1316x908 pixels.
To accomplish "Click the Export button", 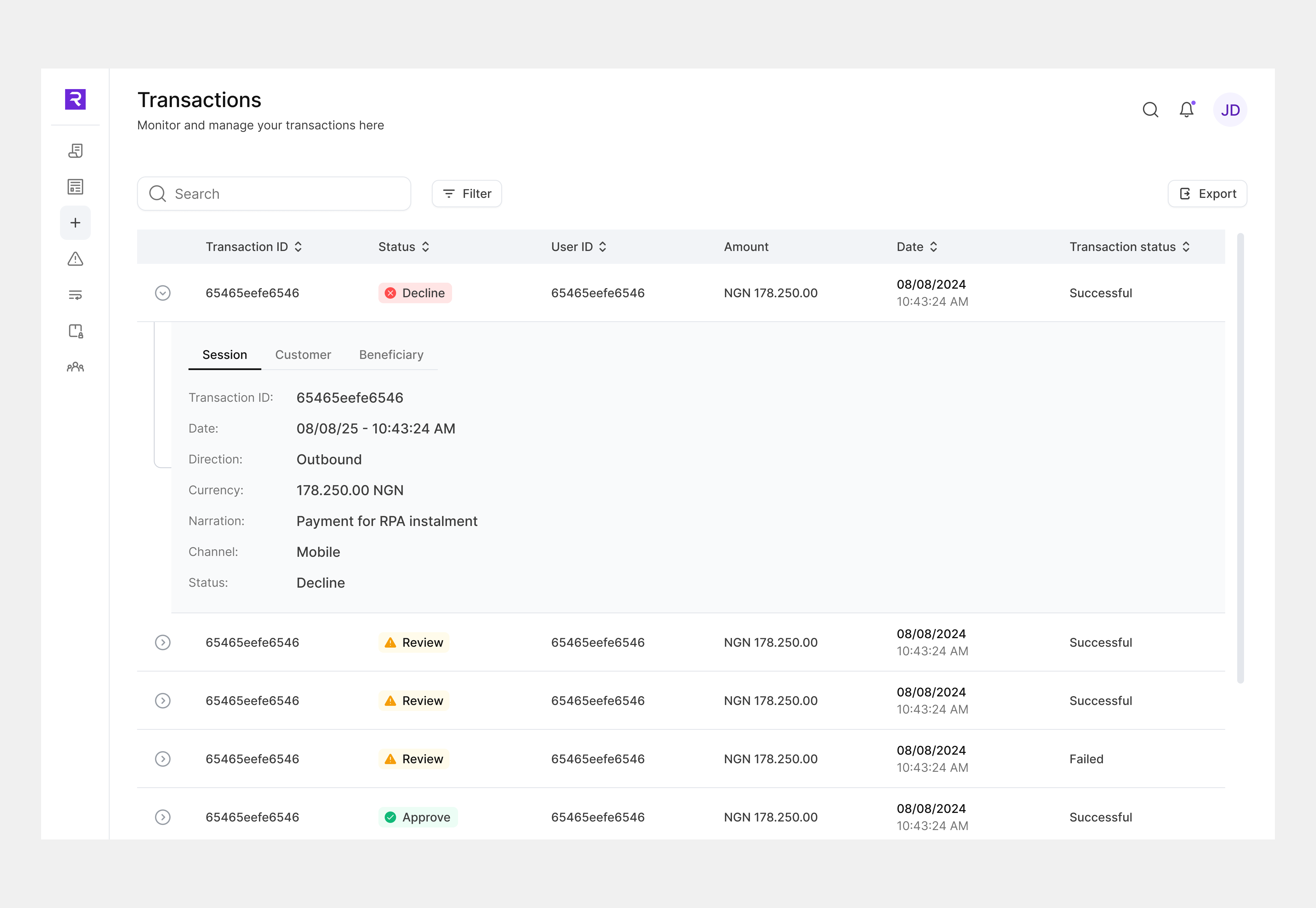I will pos(1207,194).
